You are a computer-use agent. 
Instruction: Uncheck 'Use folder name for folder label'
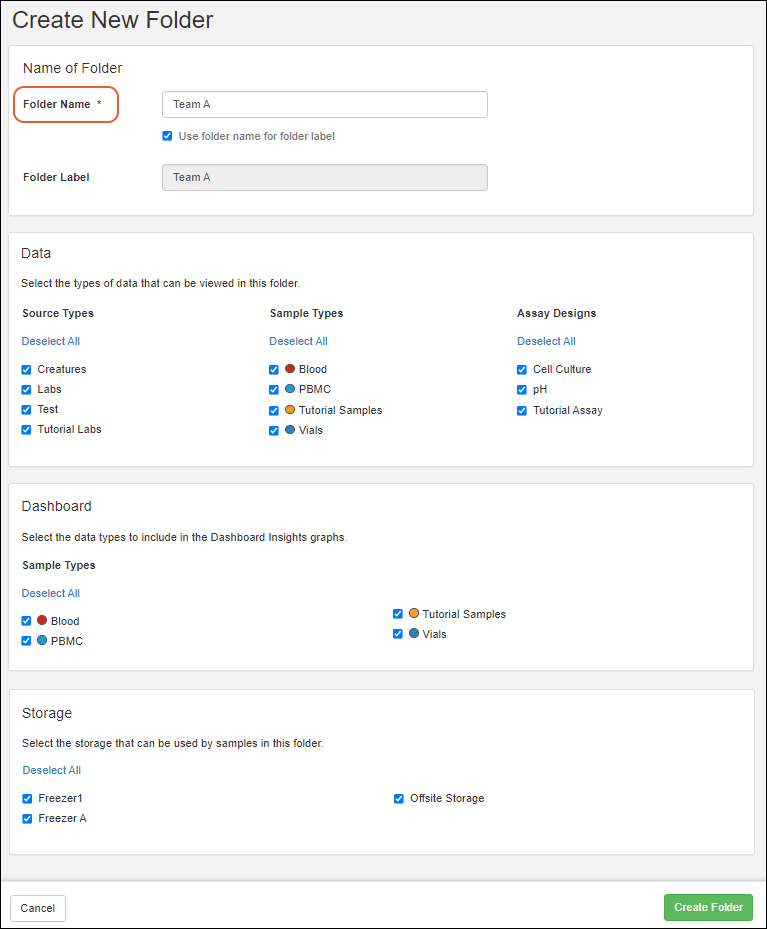pos(167,136)
